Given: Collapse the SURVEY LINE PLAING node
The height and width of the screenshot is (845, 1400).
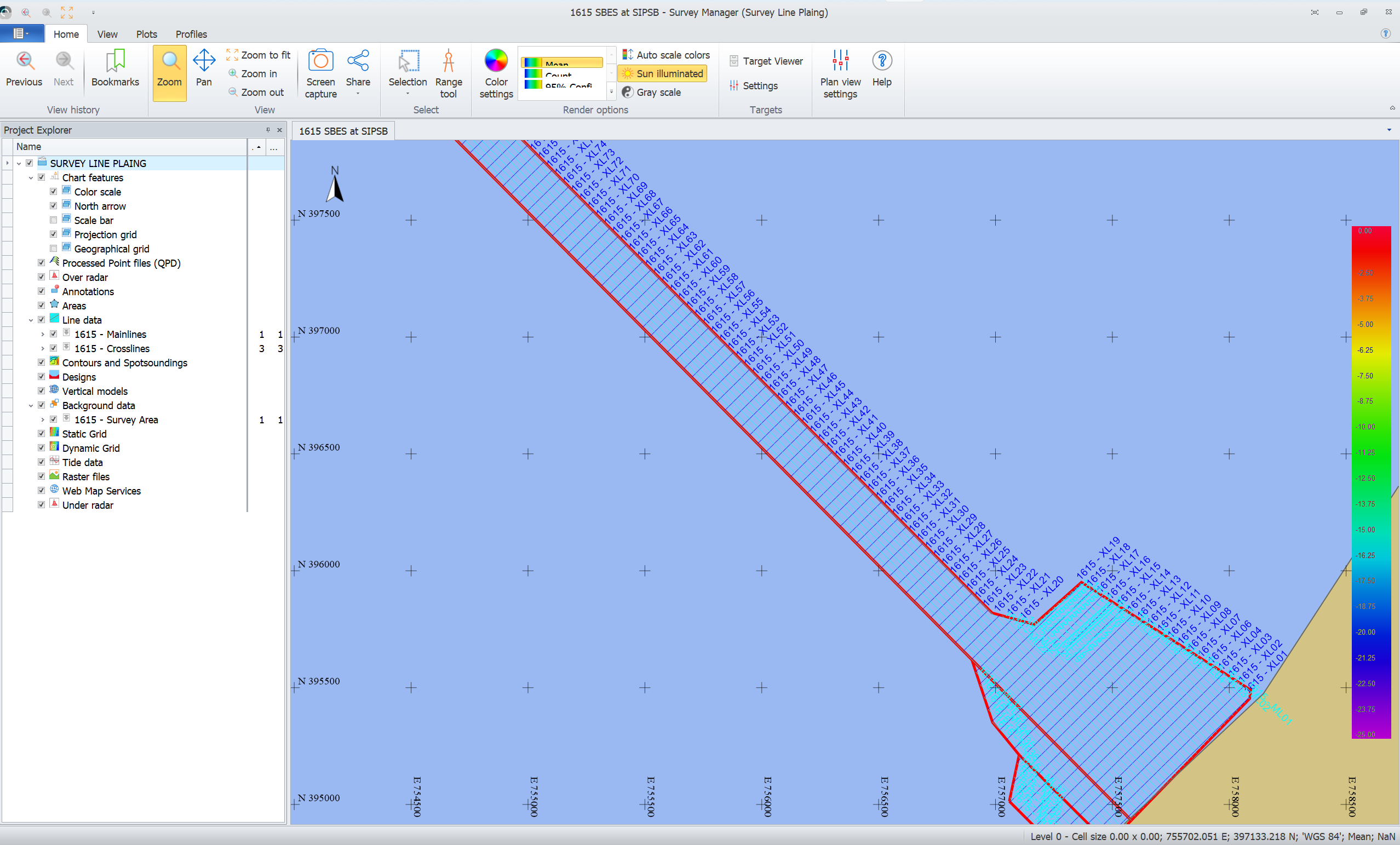Looking at the screenshot, I should pyautogui.click(x=19, y=163).
